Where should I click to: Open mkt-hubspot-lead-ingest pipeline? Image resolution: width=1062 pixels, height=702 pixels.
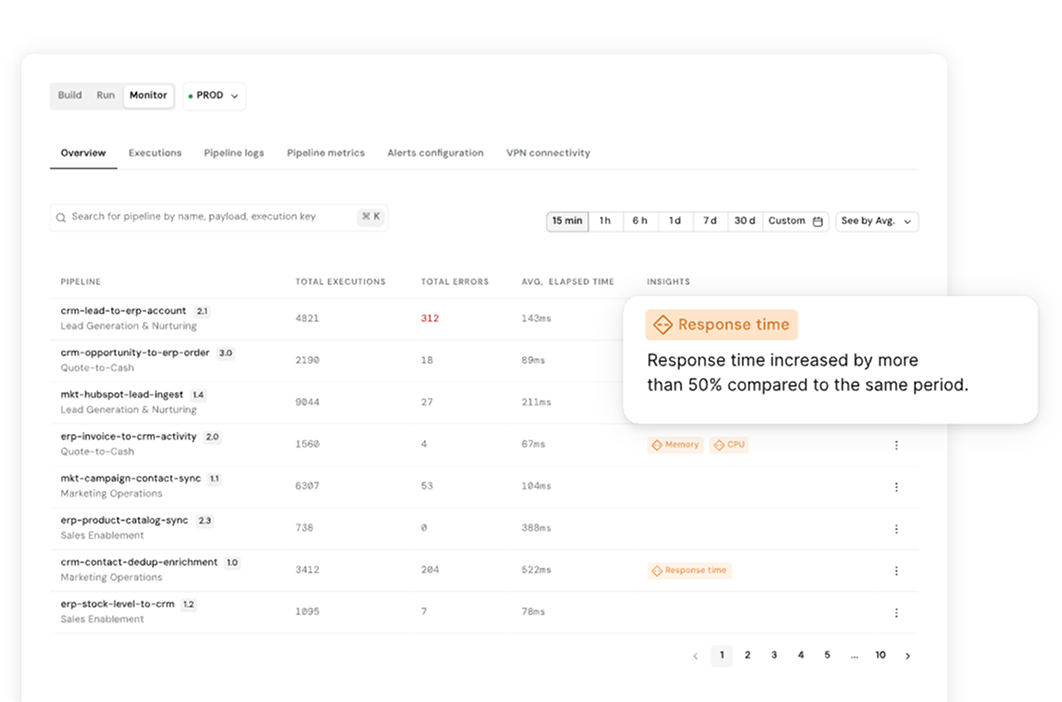[122, 395]
